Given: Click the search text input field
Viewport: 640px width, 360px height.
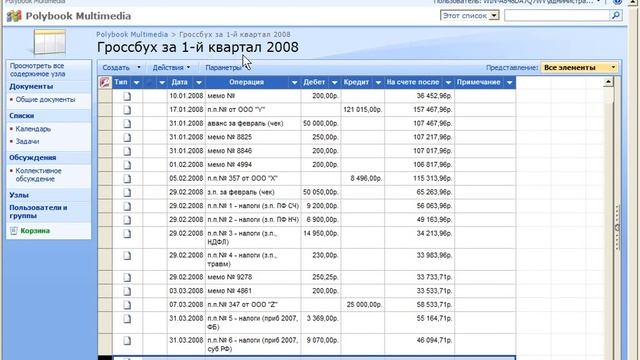Looking at the screenshot, I should 557,16.
